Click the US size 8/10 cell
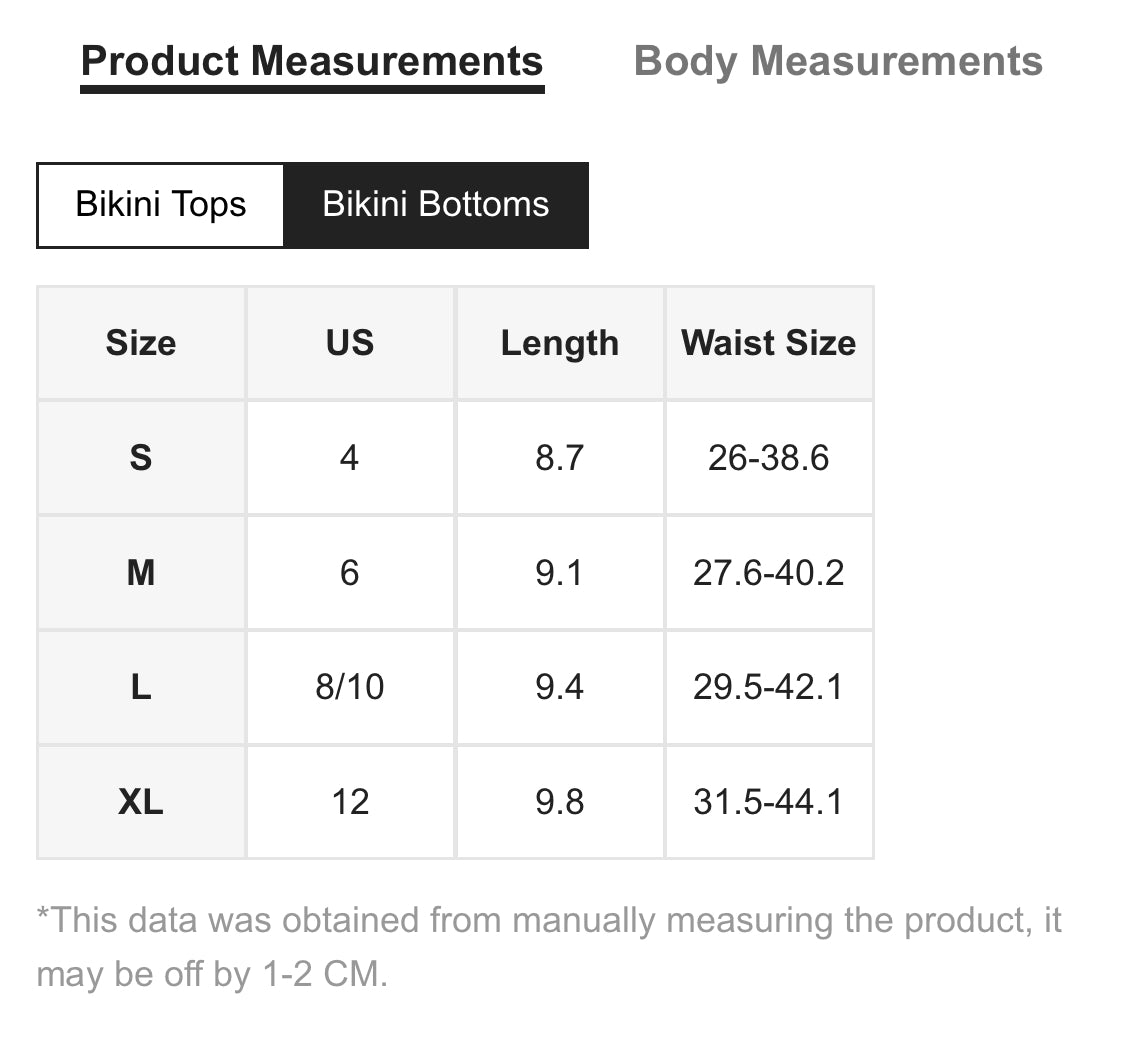Image resolution: width=1125 pixels, height=1059 pixels. click(x=350, y=687)
